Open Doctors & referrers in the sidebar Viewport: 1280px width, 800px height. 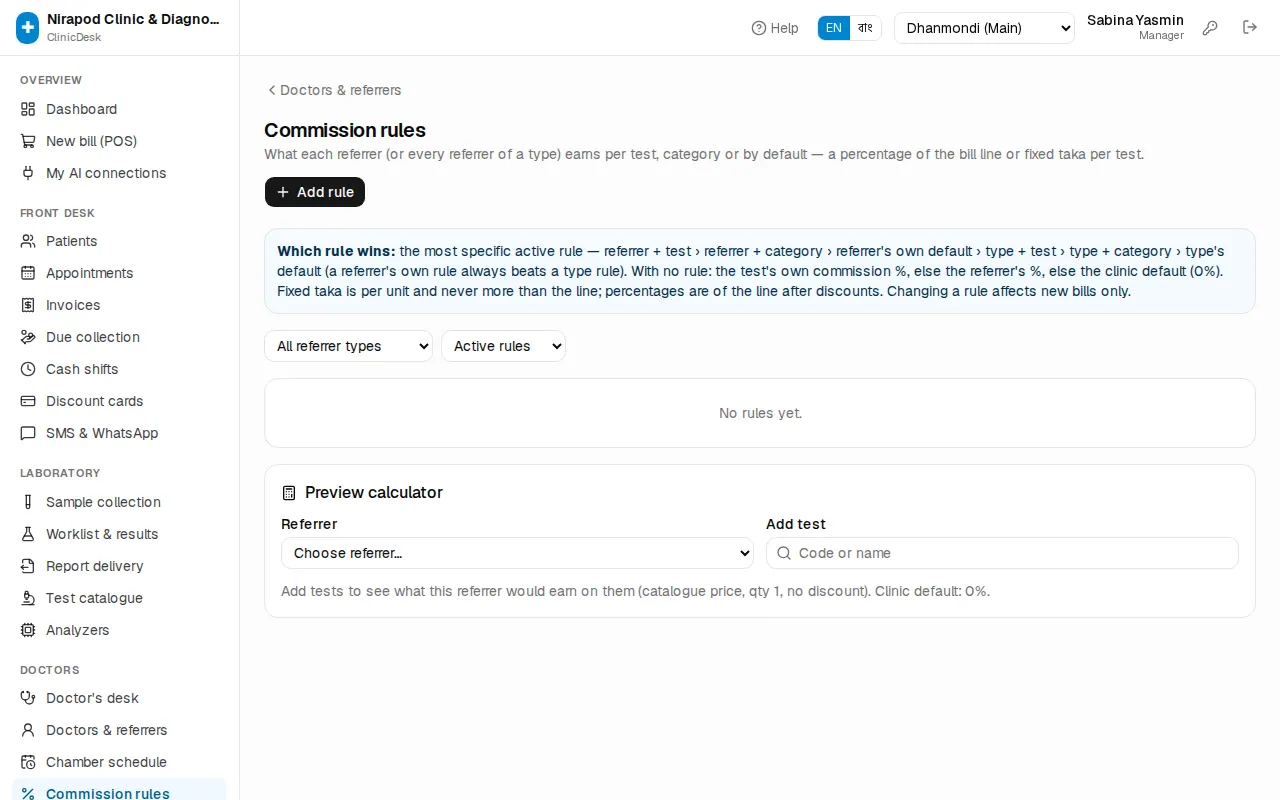pos(119,730)
